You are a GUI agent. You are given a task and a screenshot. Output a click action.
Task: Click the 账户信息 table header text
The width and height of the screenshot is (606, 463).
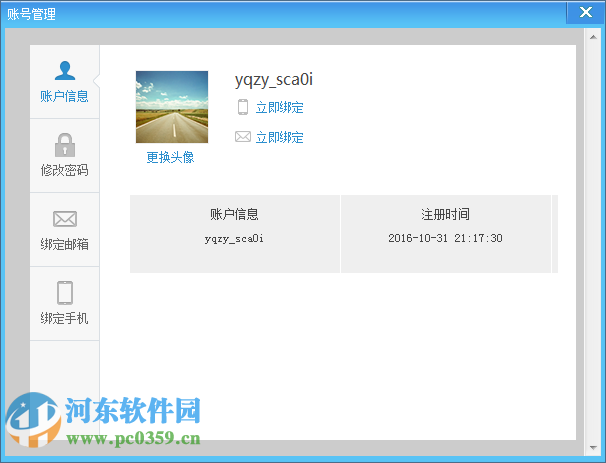point(234,214)
